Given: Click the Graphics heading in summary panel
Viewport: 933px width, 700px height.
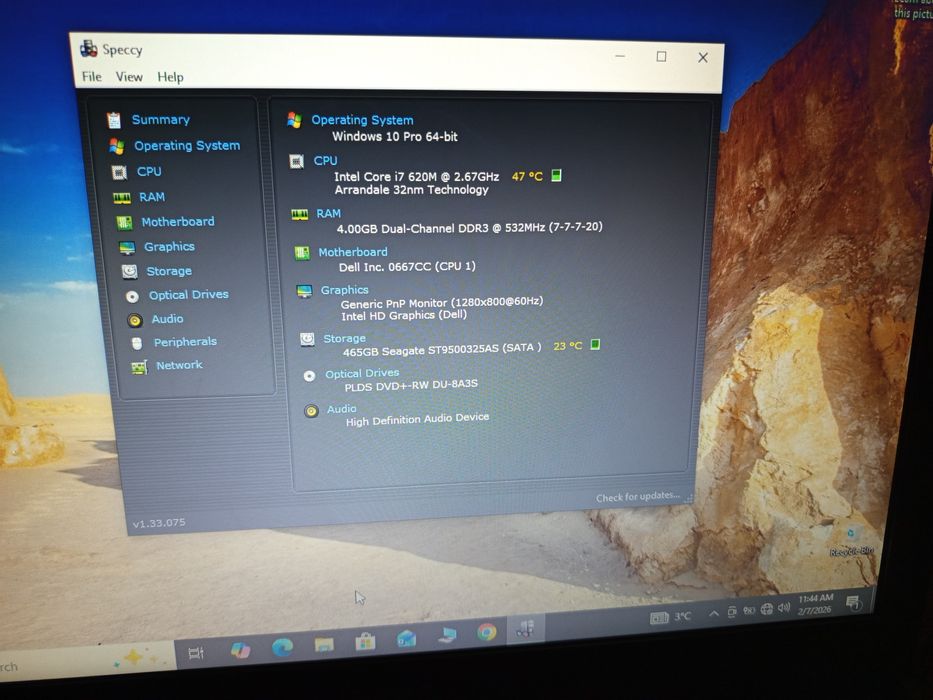Looking at the screenshot, I should tap(345, 290).
